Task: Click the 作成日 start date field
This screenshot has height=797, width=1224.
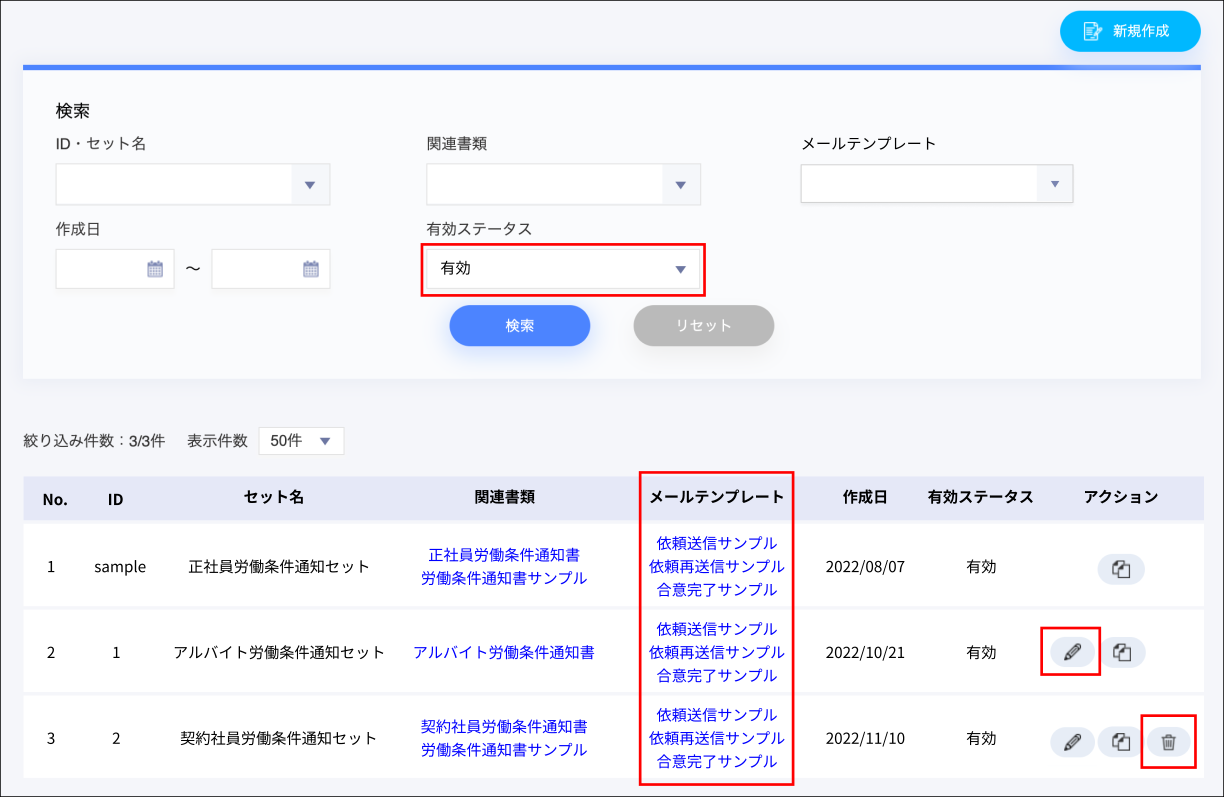Action: [100, 269]
